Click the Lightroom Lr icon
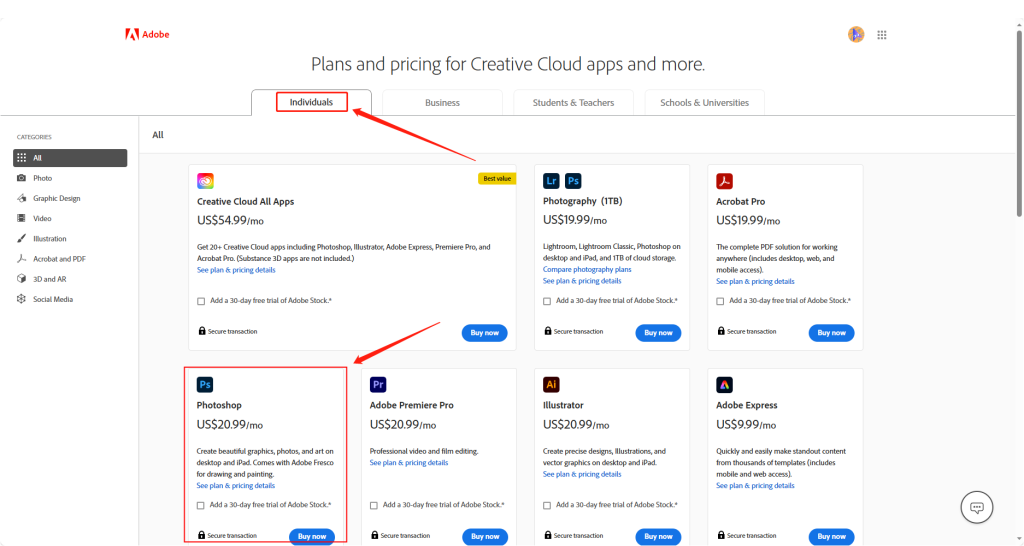The image size is (1024, 546). coord(551,181)
